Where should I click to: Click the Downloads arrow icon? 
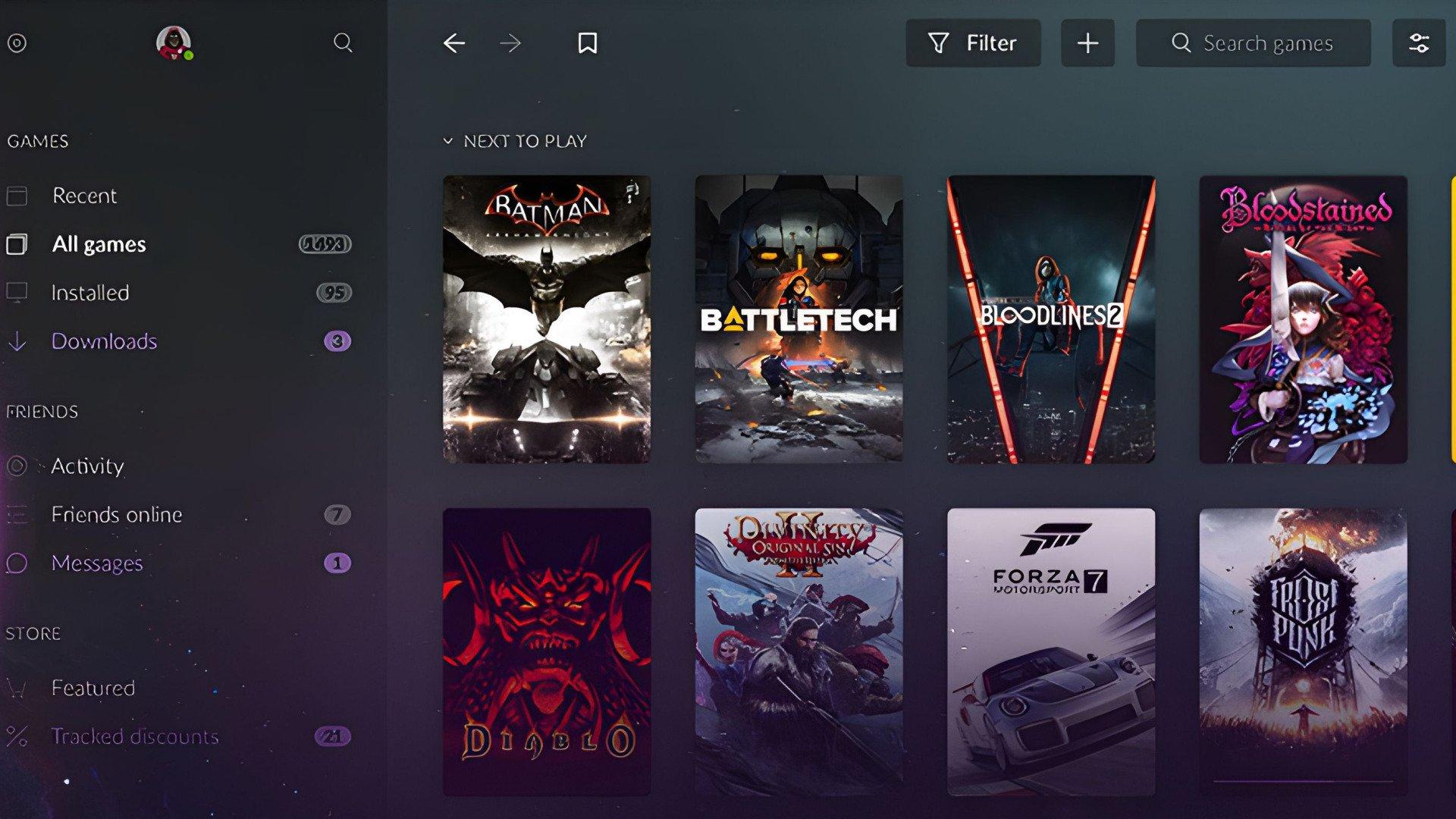pos(17,341)
